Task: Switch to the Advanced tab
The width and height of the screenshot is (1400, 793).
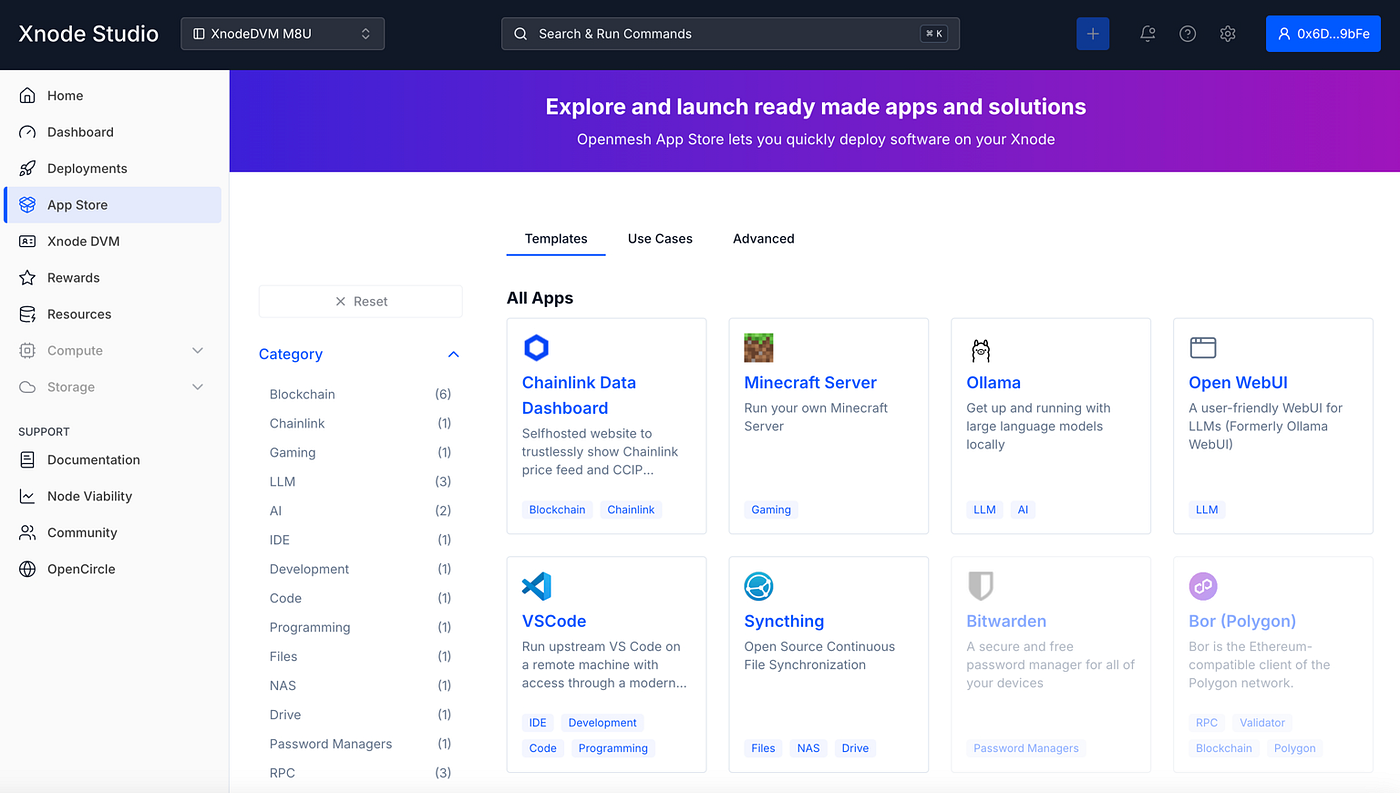Action: [x=764, y=239]
